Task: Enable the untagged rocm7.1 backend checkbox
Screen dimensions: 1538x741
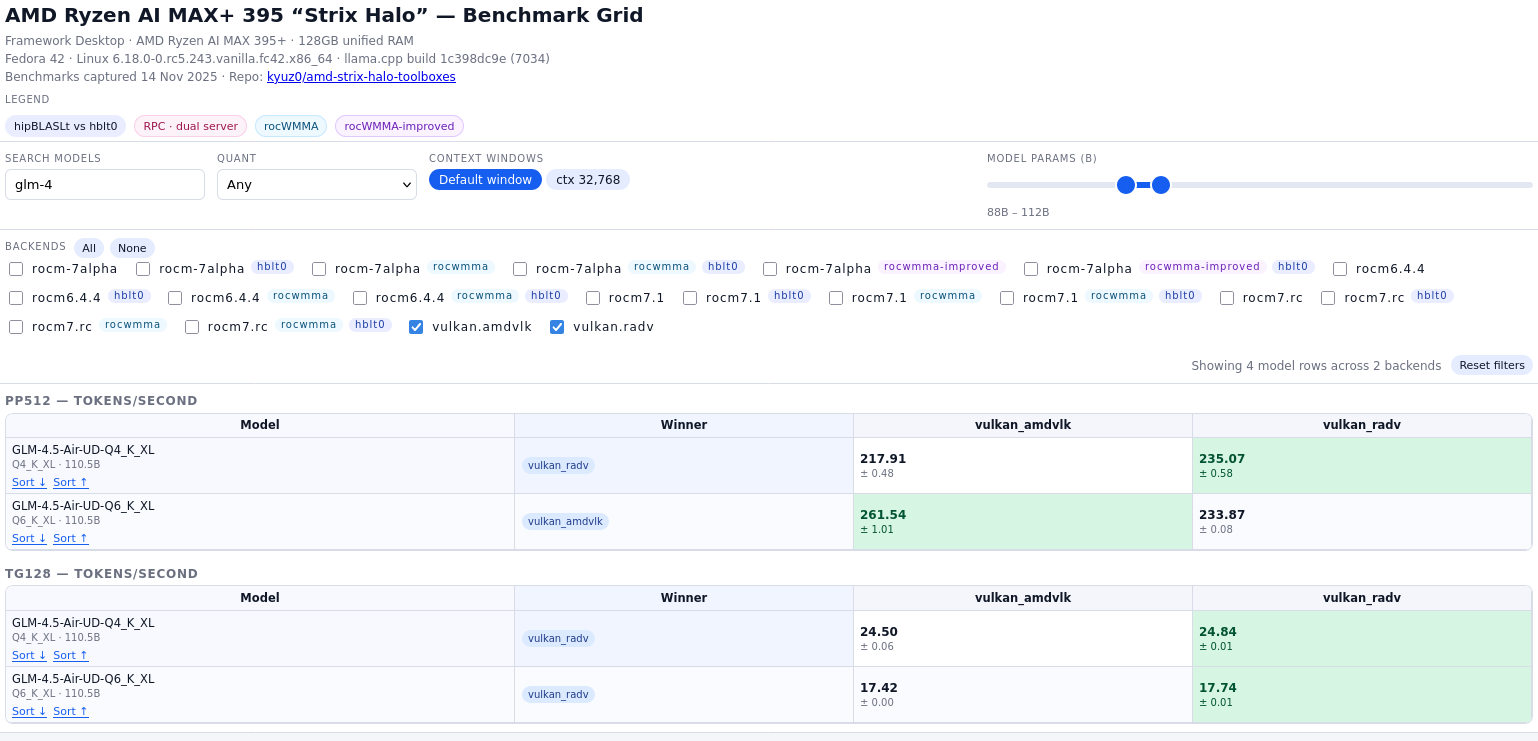Action: click(x=593, y=298)
